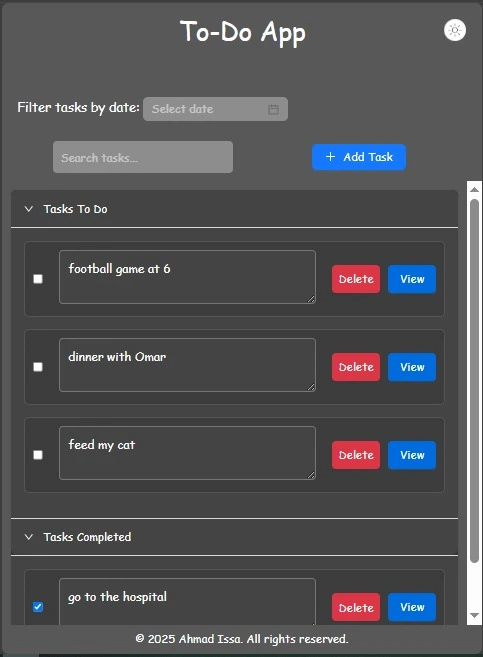
Task: Delete the 'feed my cat' task
Action: pos(356,455)
